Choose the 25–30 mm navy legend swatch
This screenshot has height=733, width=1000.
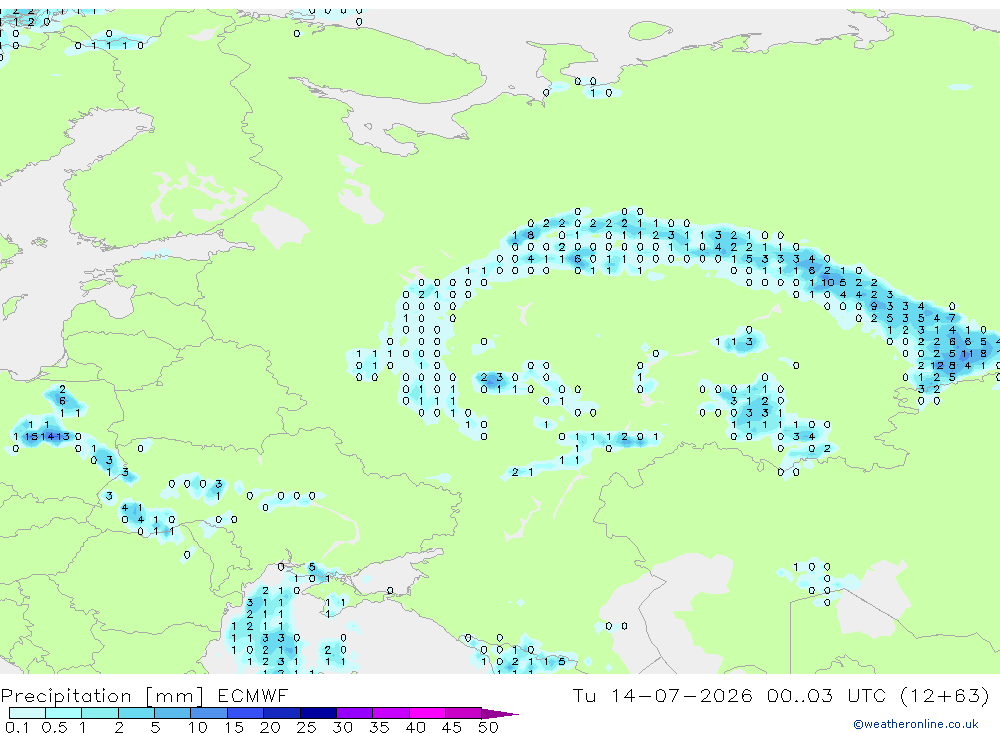318,713
